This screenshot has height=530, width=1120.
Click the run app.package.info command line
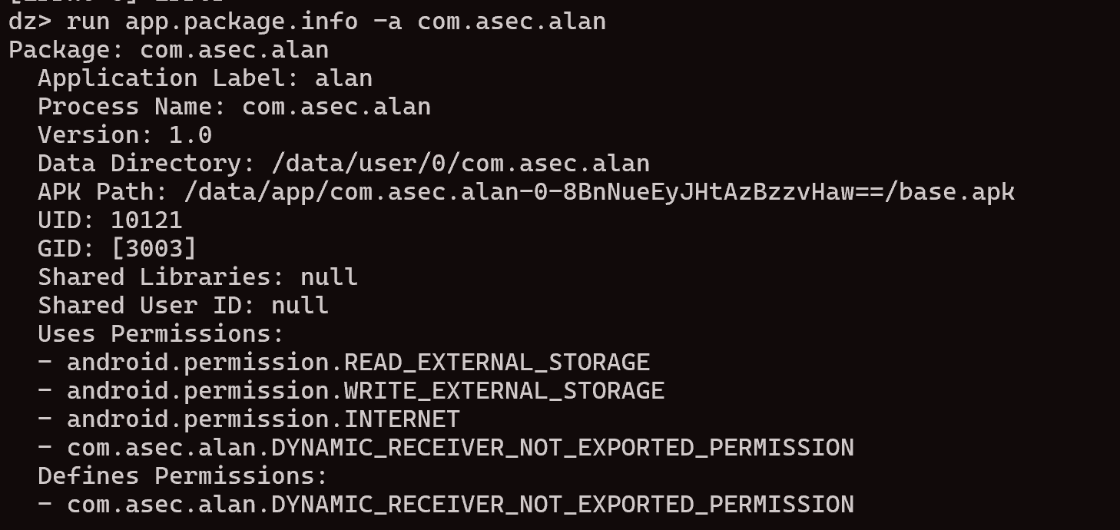point(307,21)
